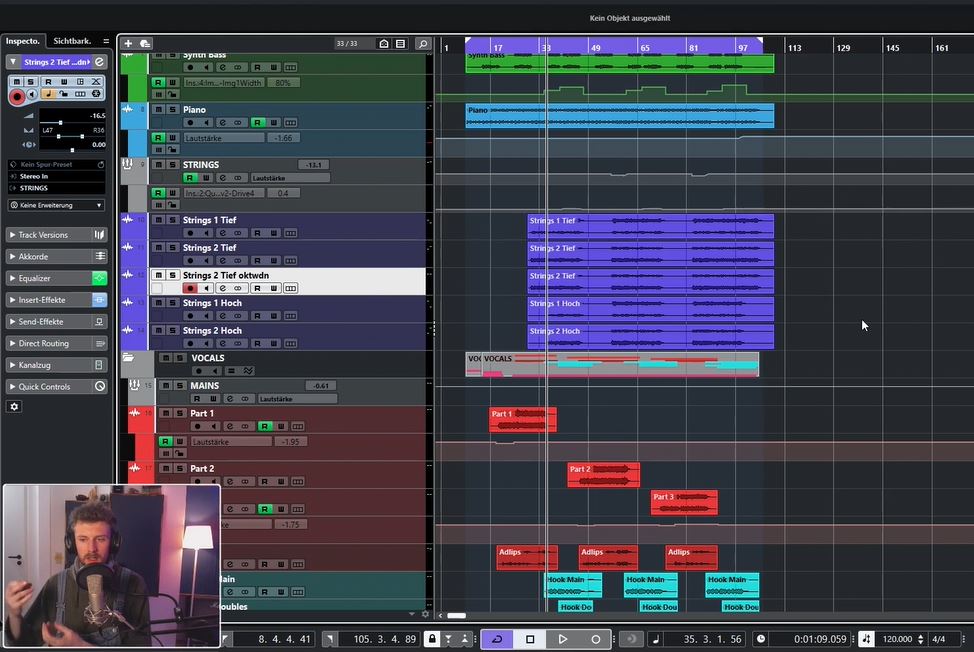
Task: Click ruler at bar 49
Action: click(595, 48)
